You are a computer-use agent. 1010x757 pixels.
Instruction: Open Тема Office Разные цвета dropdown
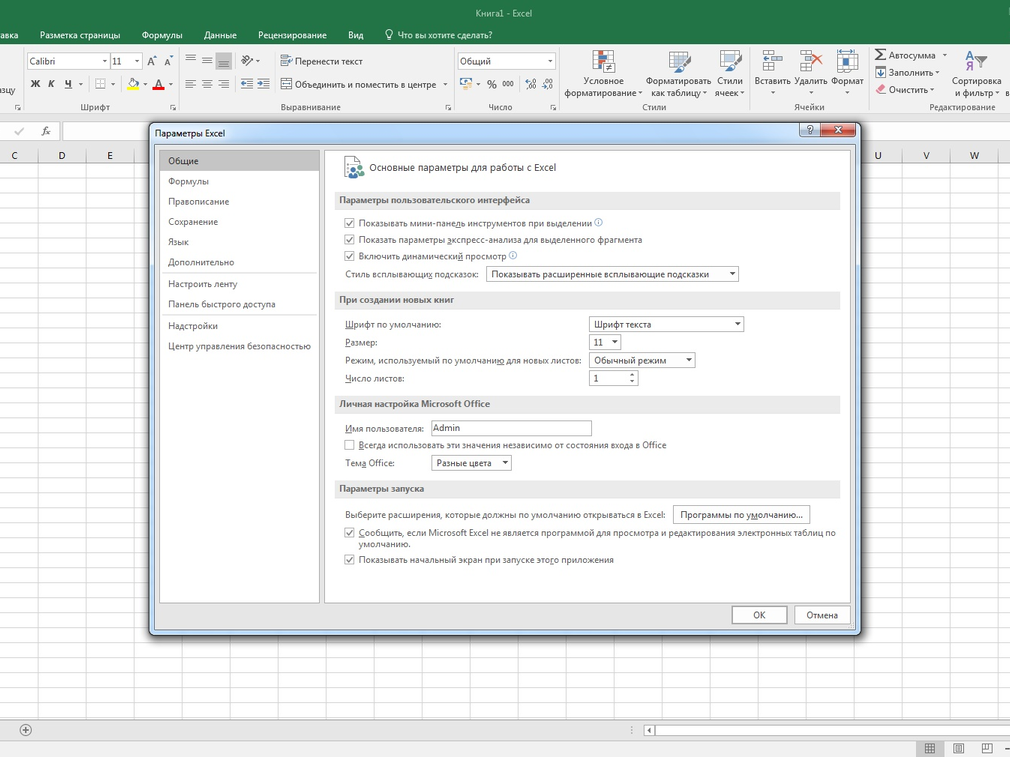pyautogui.click(x=471, y=463)
